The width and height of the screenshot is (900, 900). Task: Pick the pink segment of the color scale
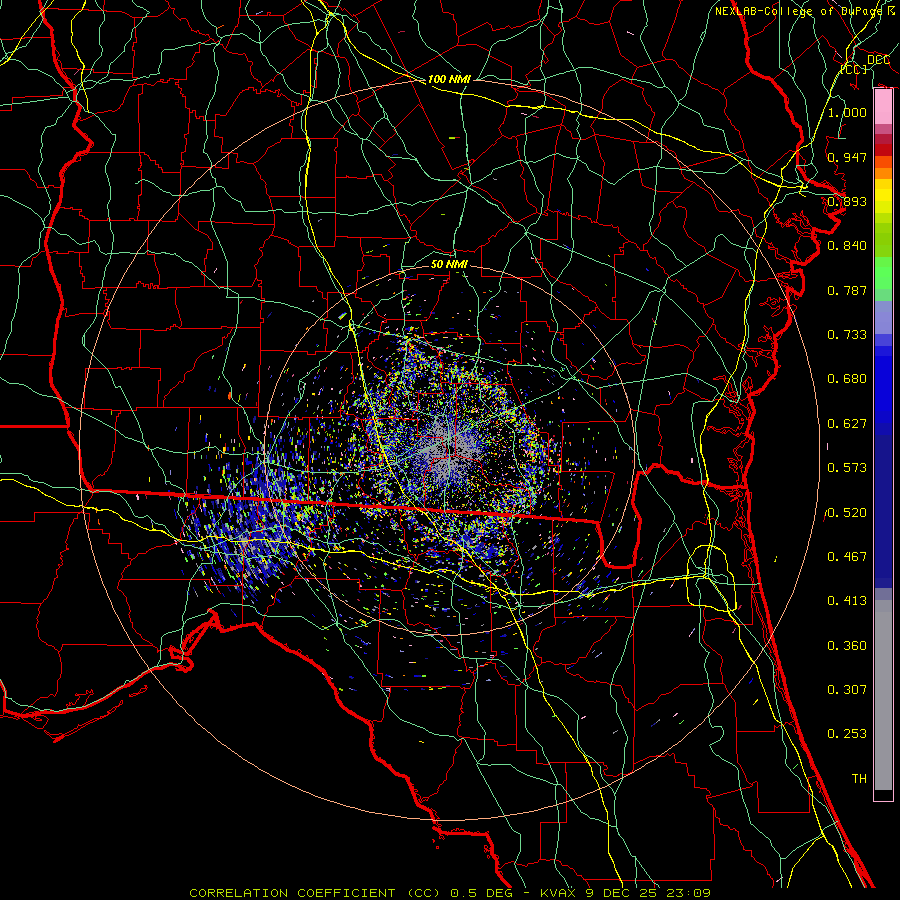click(883, 107)
